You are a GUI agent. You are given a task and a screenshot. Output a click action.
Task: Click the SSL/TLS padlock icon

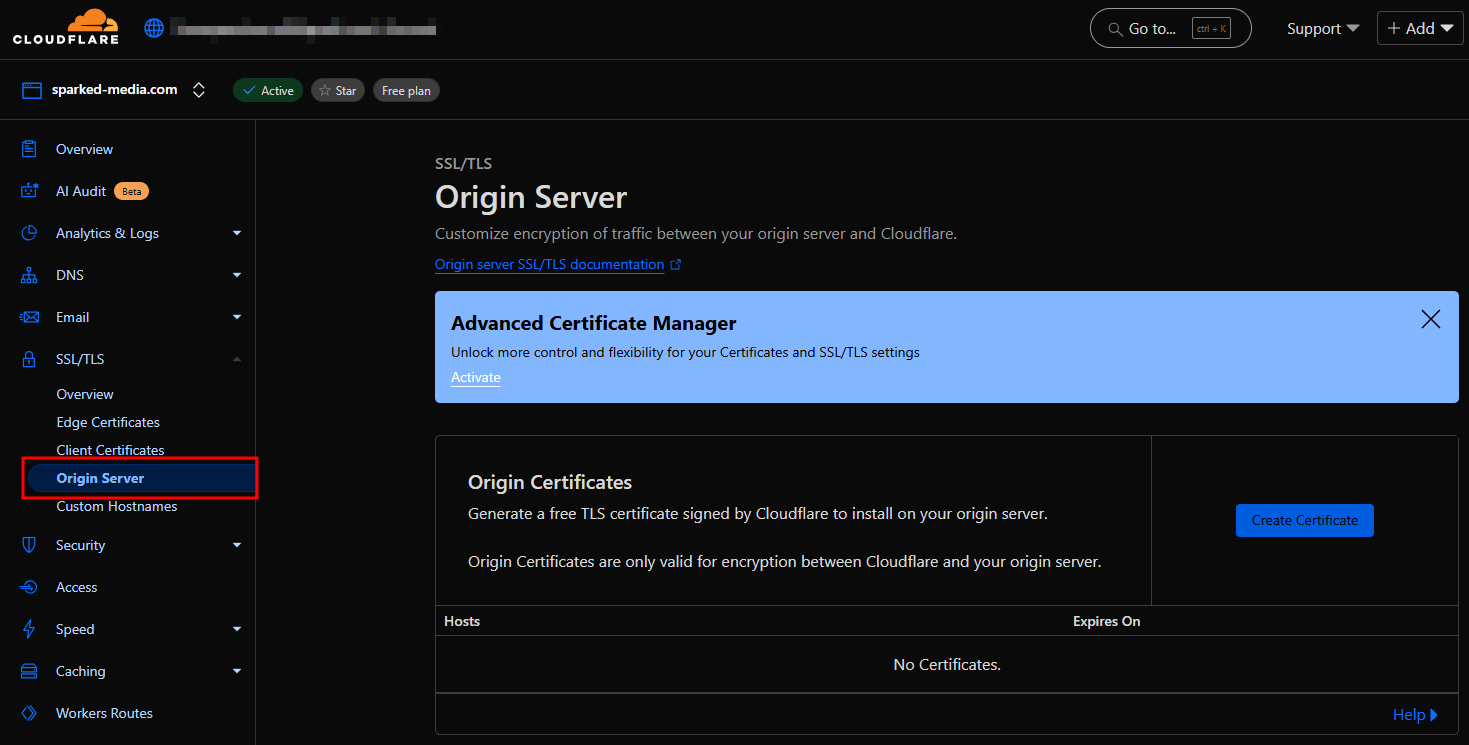(30, 359)
